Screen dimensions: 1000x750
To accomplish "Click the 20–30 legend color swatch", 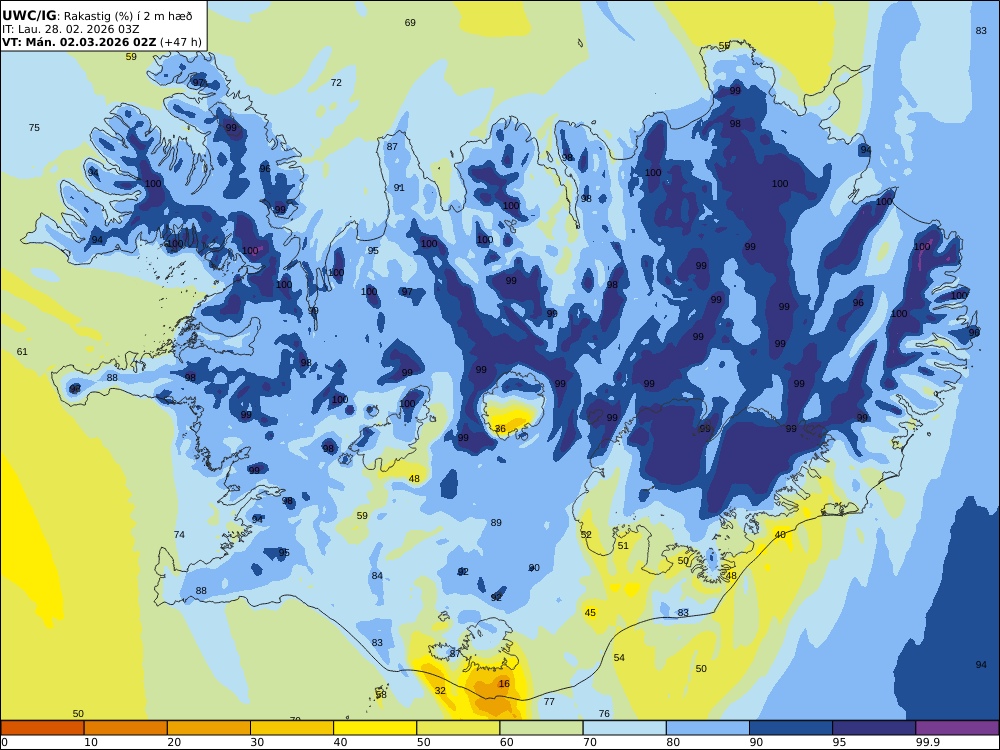I will [209, 728].
